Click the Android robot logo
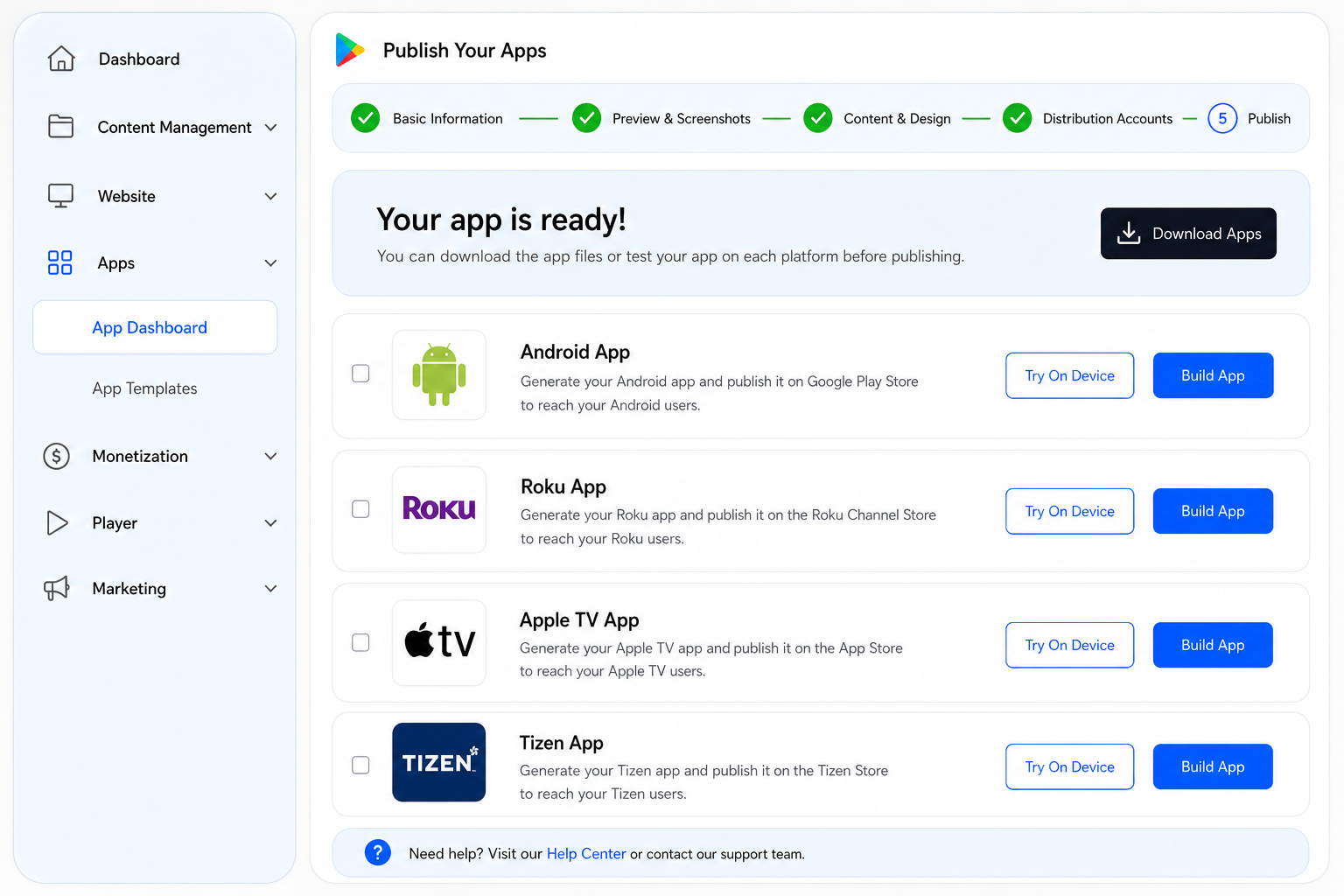 pyautogui.click(x=439, y=374)
